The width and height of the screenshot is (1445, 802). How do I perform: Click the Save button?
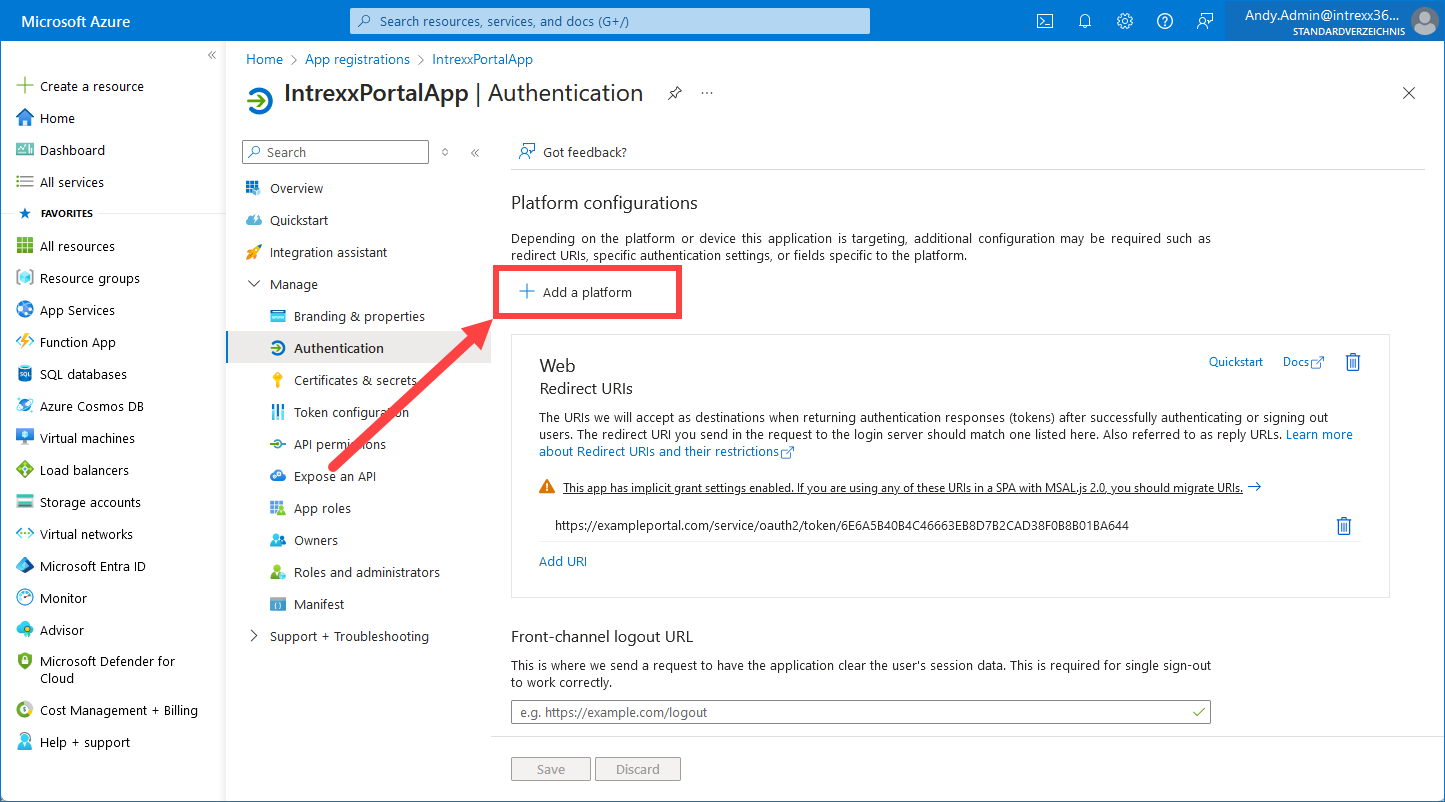pyautogui.click(x=551, y=769)
